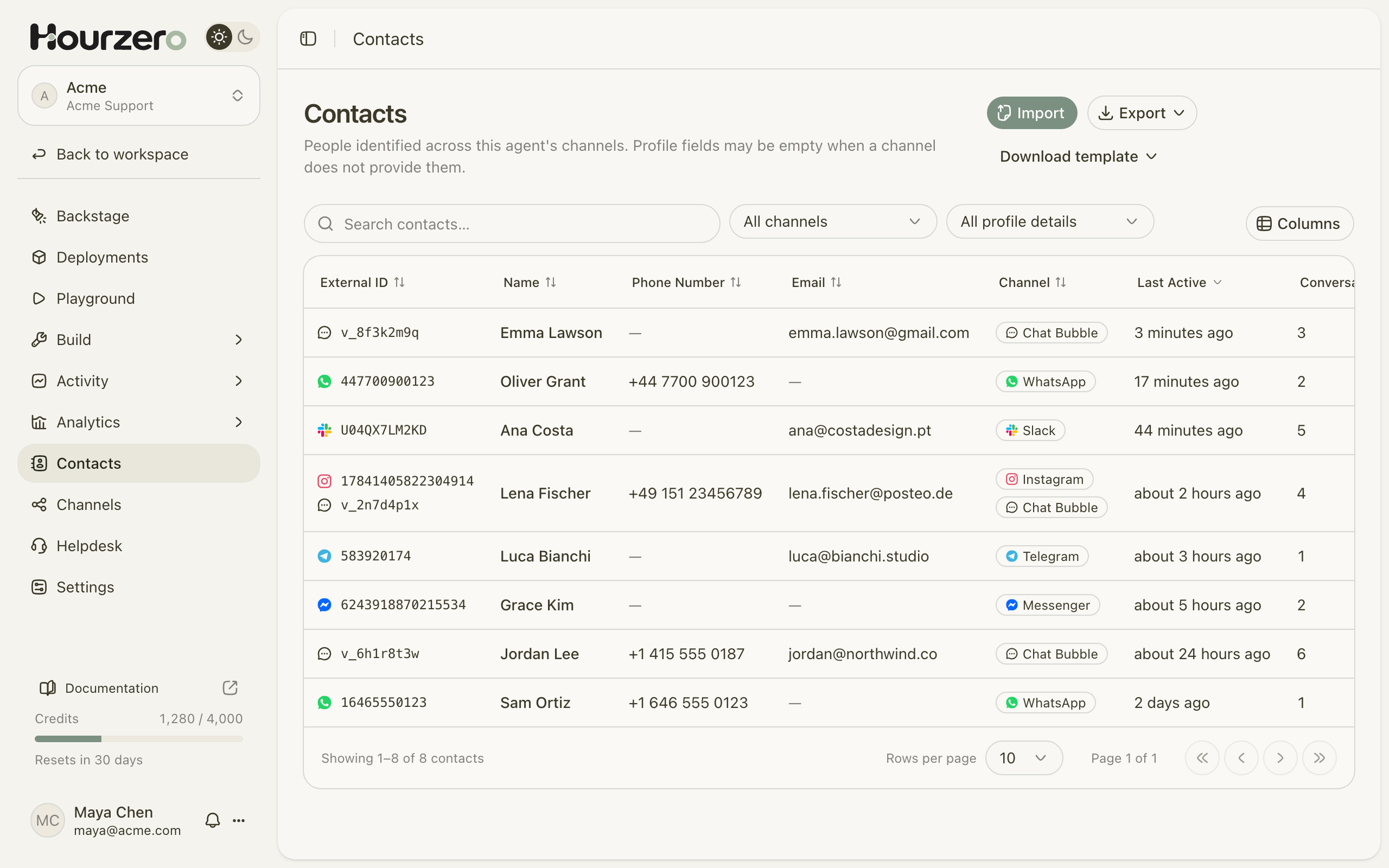Screen dimensions: 1389x868
Task: Go to the next page
Action: coord(1280,758)
